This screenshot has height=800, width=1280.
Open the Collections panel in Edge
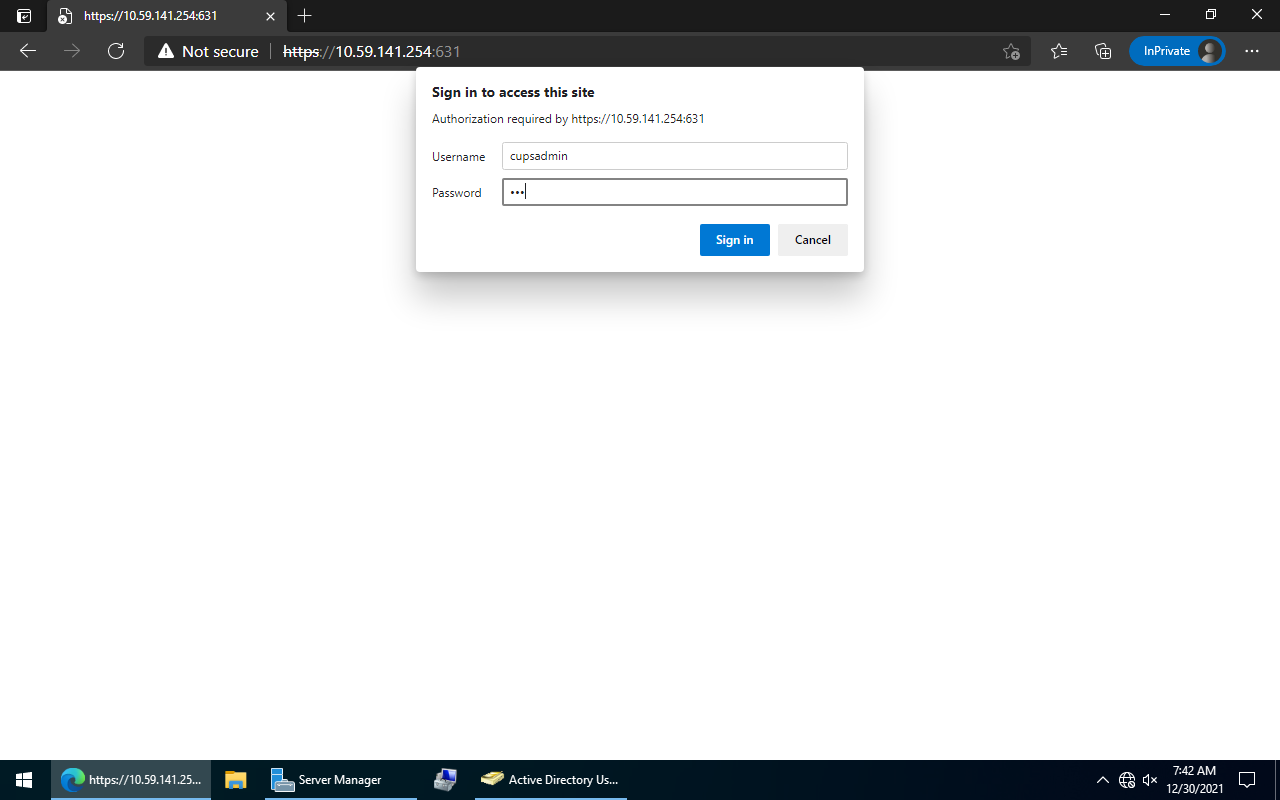[x=1101, y=50]
